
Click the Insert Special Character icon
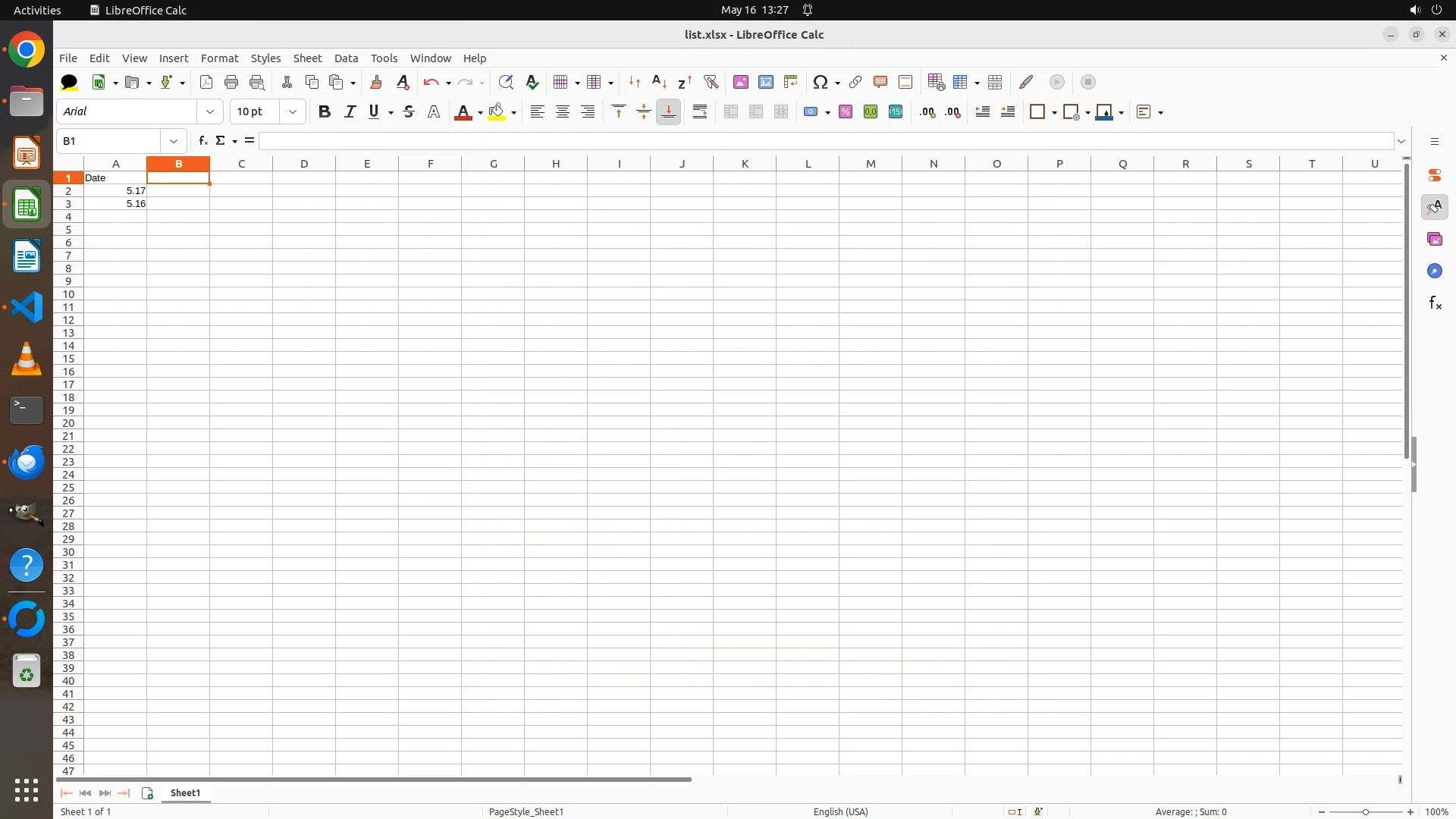click(x=820, y=82)
